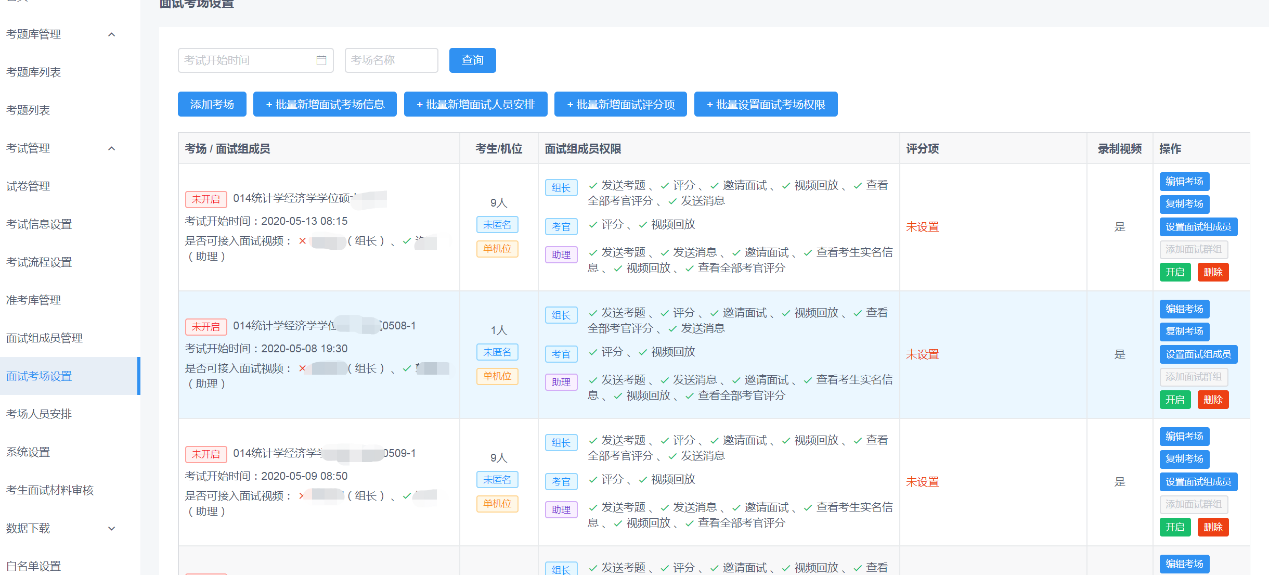
Task: Click the 未开启 tag of the 0509-1 room
Action: [x=206, y=454]
